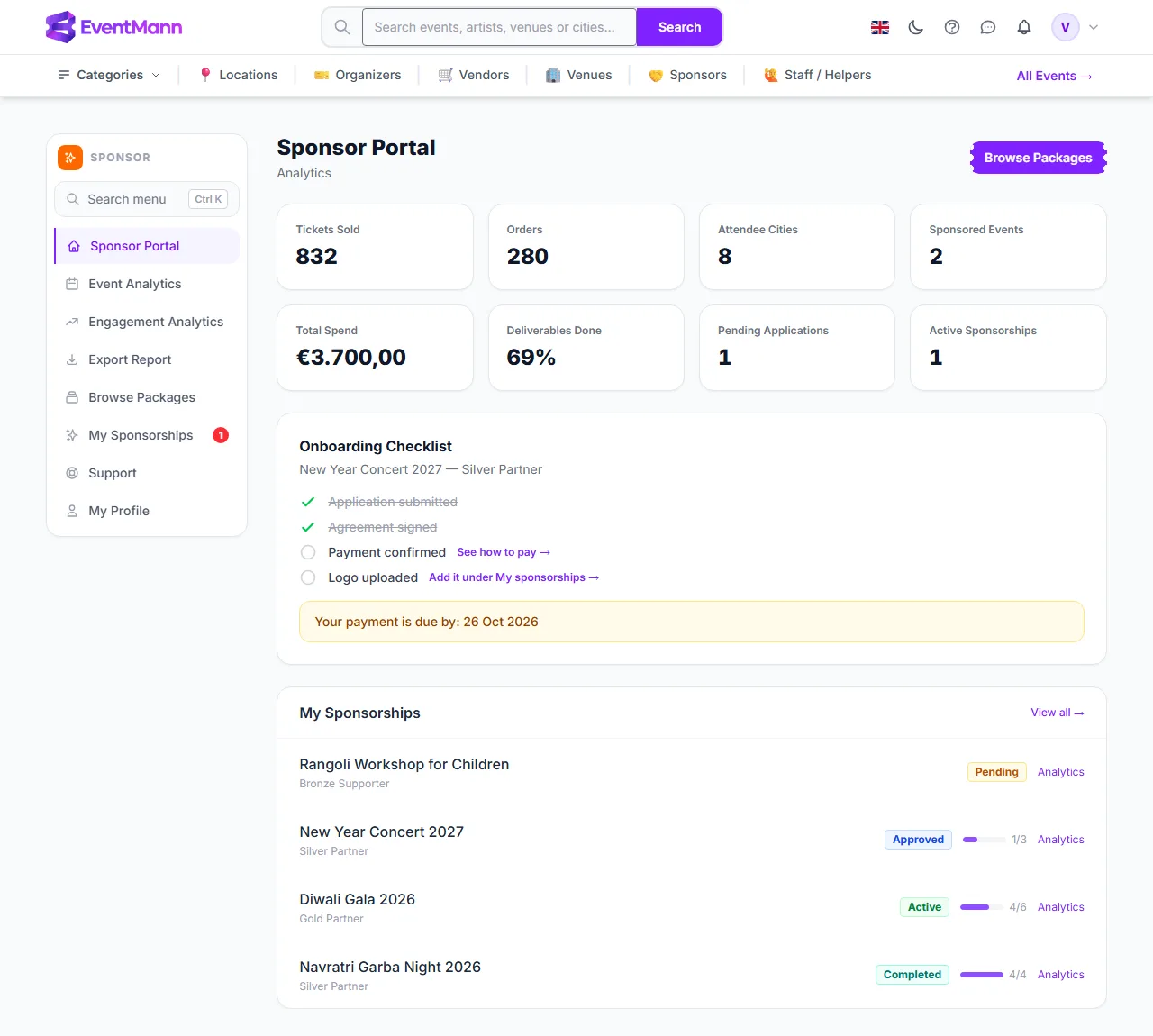Click the Sponsors handshake icon
This screenshot has height=1036, width=1153.
pyautogui.click(x=656, y=76)
